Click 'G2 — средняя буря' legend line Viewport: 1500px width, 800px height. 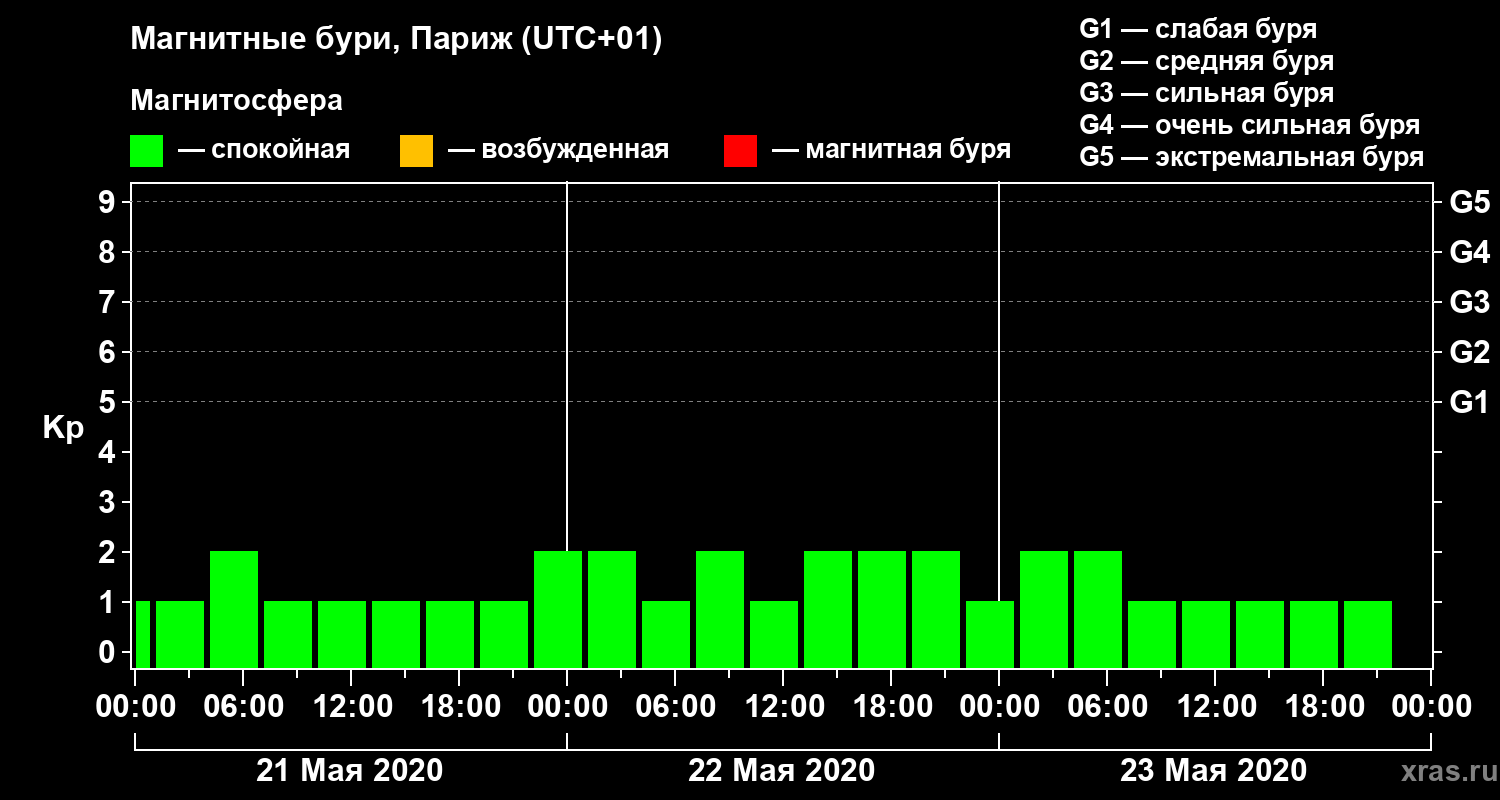[1206, 61]
